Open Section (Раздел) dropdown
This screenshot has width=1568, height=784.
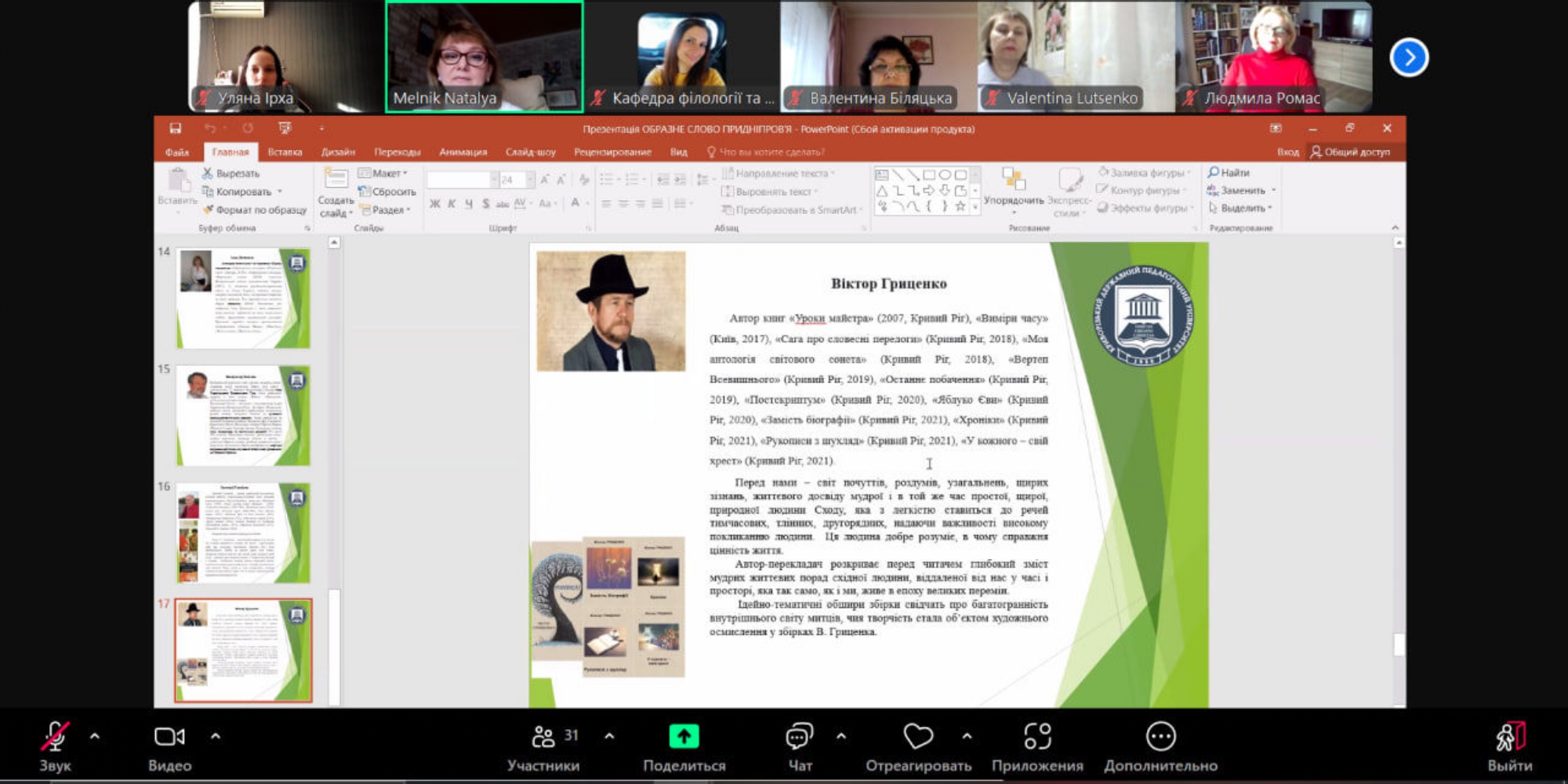pyautogui.click(x=386, y=210)
